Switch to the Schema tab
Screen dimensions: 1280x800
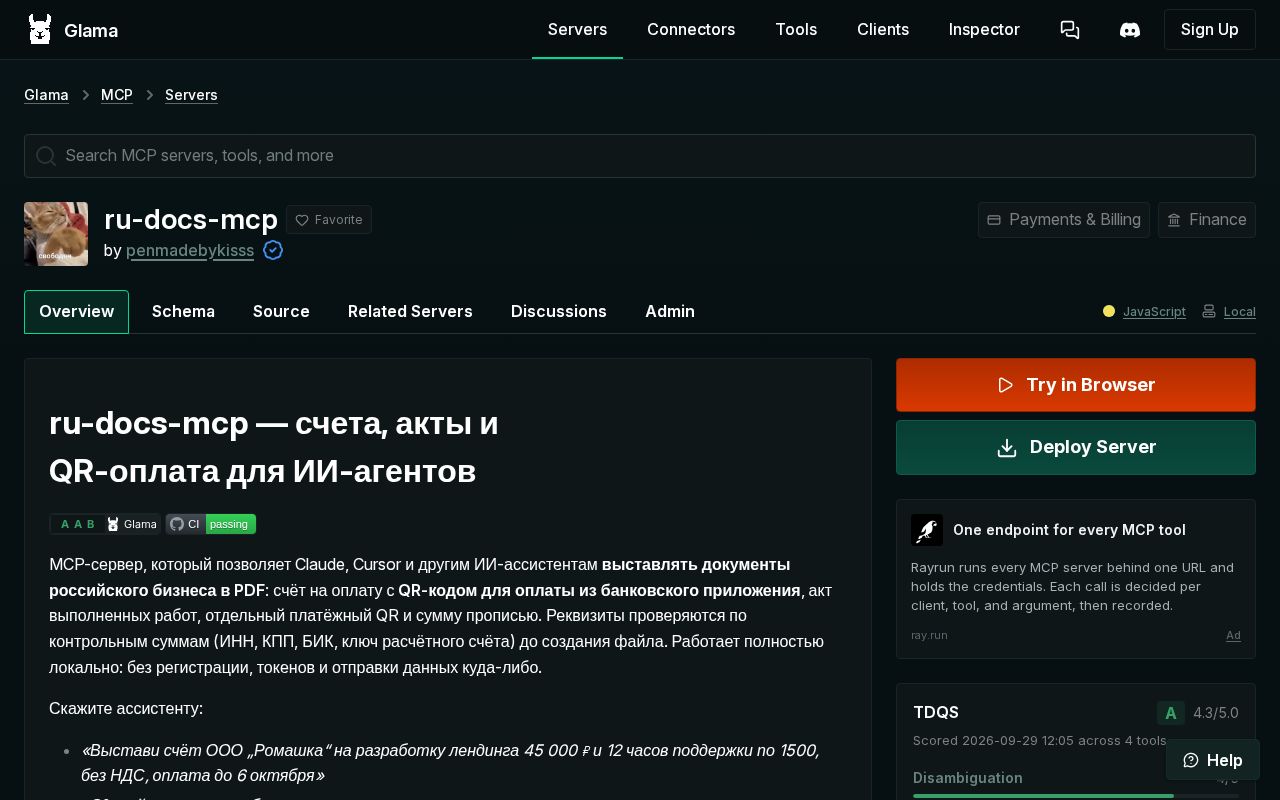click(183, 312)
